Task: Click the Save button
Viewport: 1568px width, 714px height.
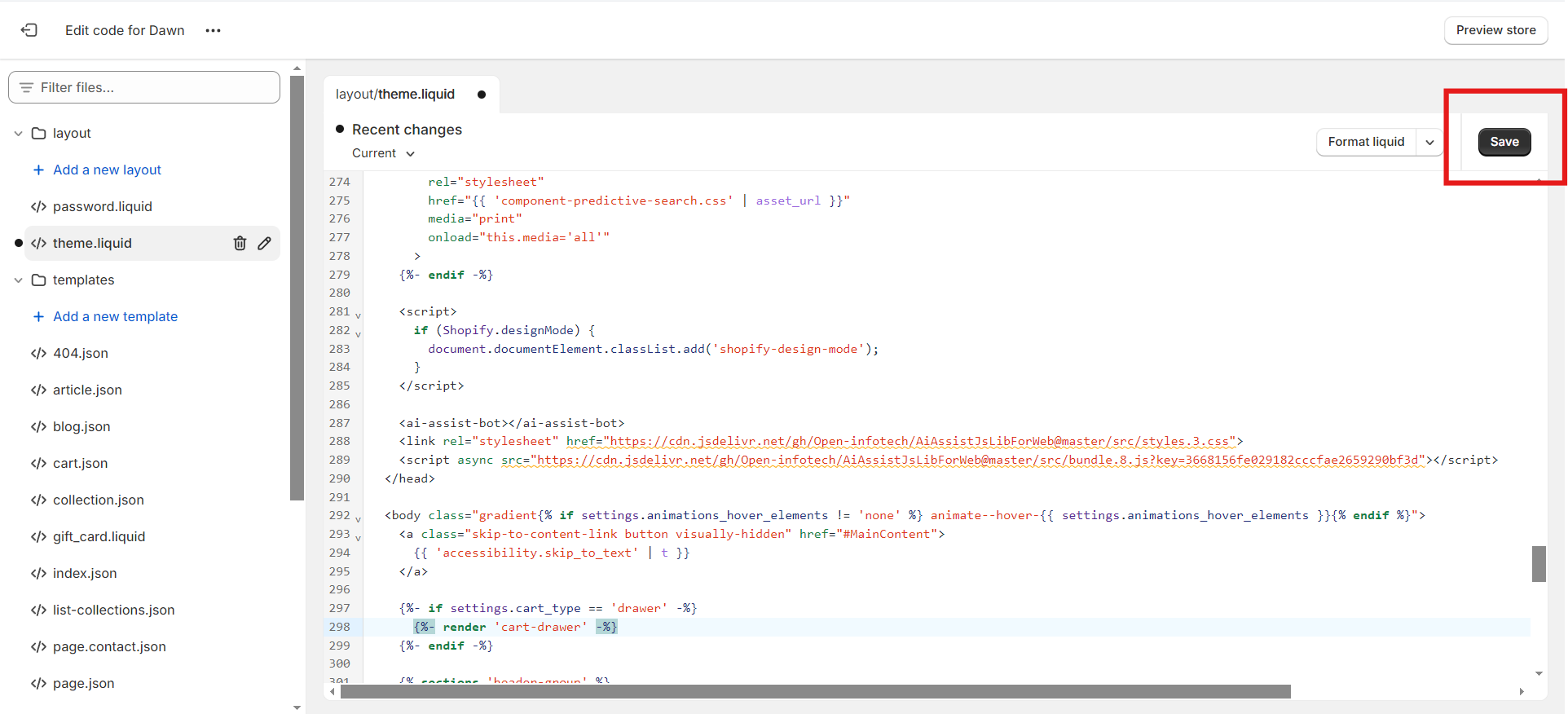Action: coord(1504,142)
